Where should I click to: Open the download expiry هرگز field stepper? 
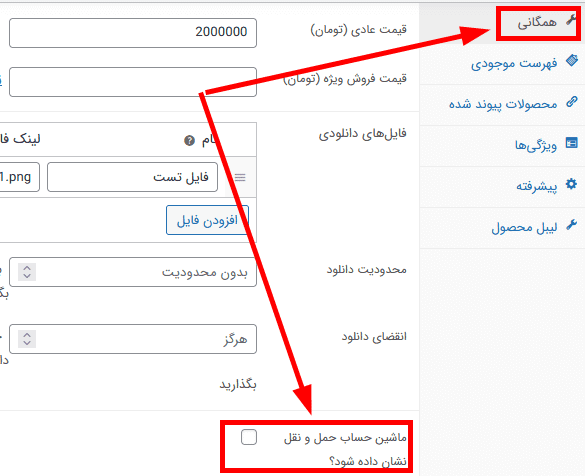27,339
